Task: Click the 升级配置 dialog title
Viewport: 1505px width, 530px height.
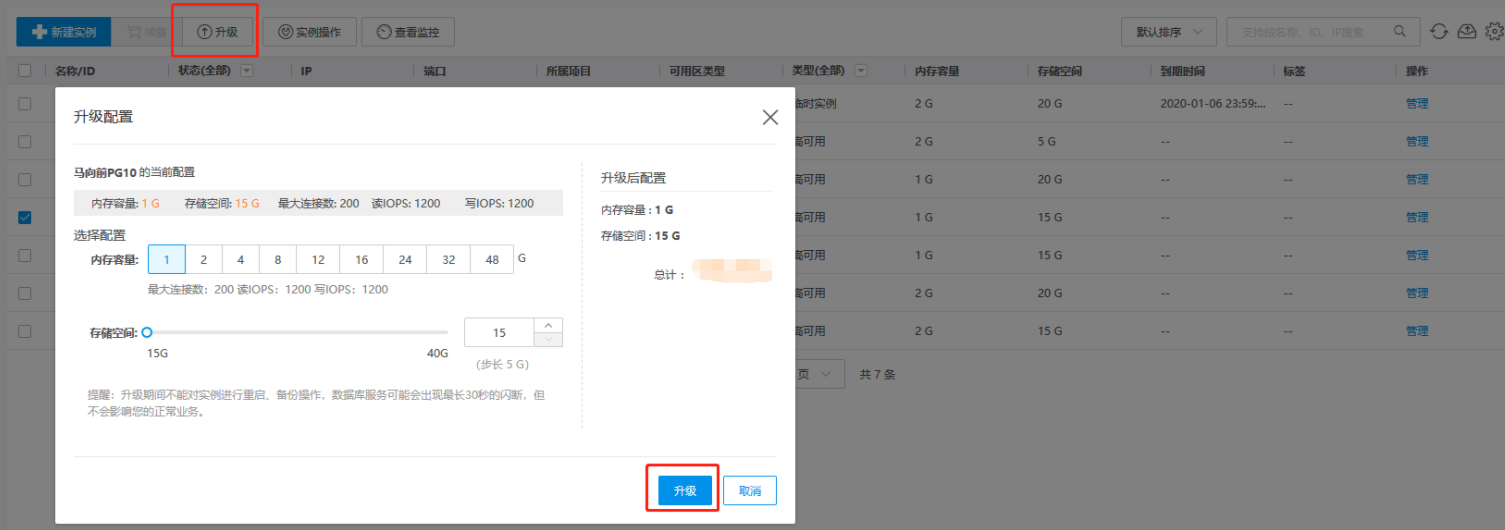Action: coord(104,117)
